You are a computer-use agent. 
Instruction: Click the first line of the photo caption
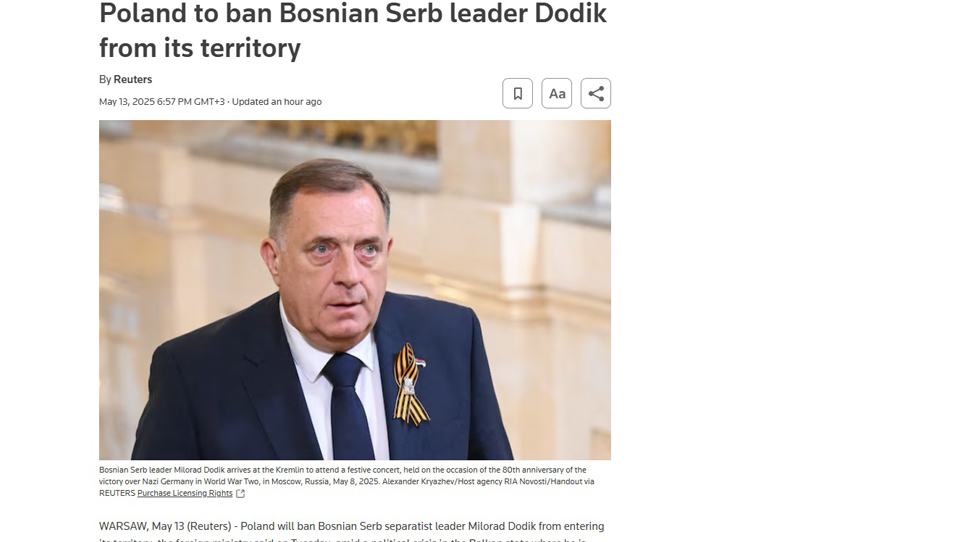(342, 469)
